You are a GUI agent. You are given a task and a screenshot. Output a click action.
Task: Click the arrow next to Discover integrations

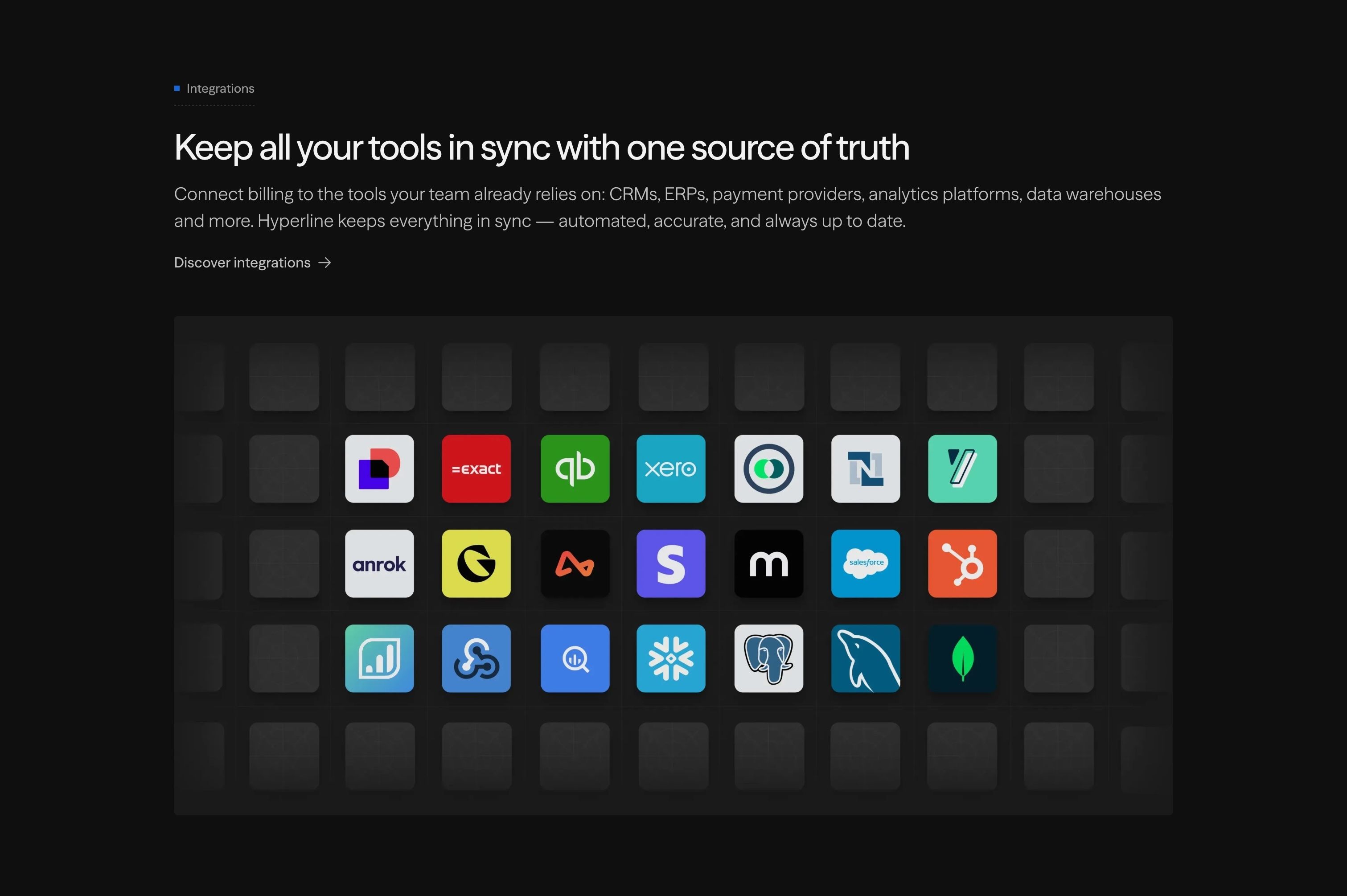pyautogui.click(x=324, y=262)
